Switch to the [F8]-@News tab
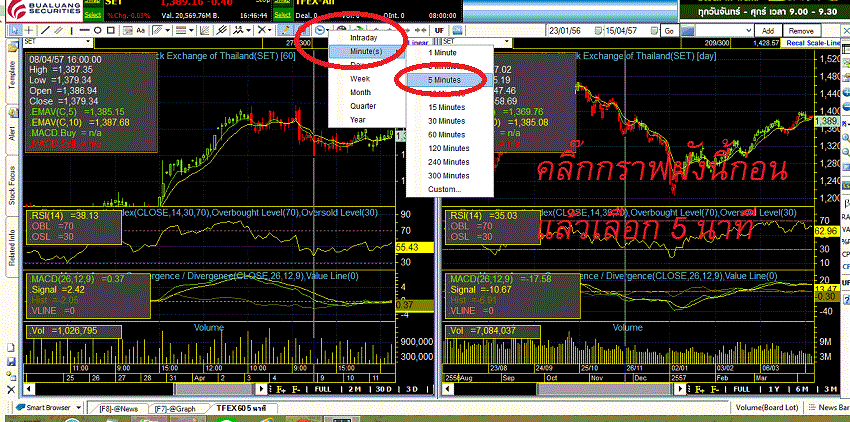 tap(119, 408)
